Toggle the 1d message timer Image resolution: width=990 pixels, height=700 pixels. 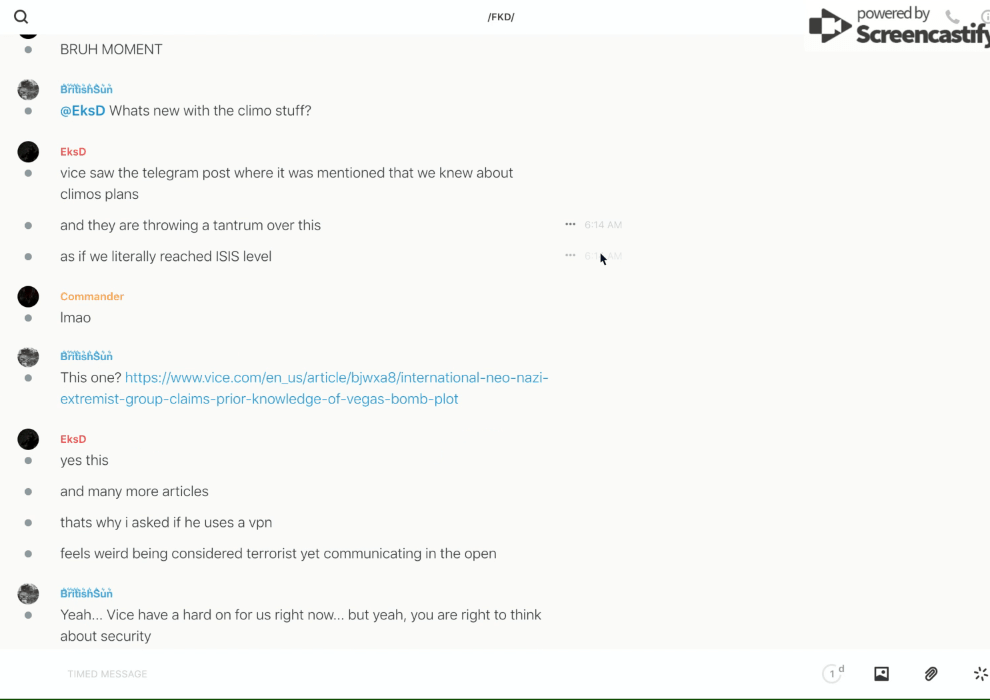[x=833, y=674]
